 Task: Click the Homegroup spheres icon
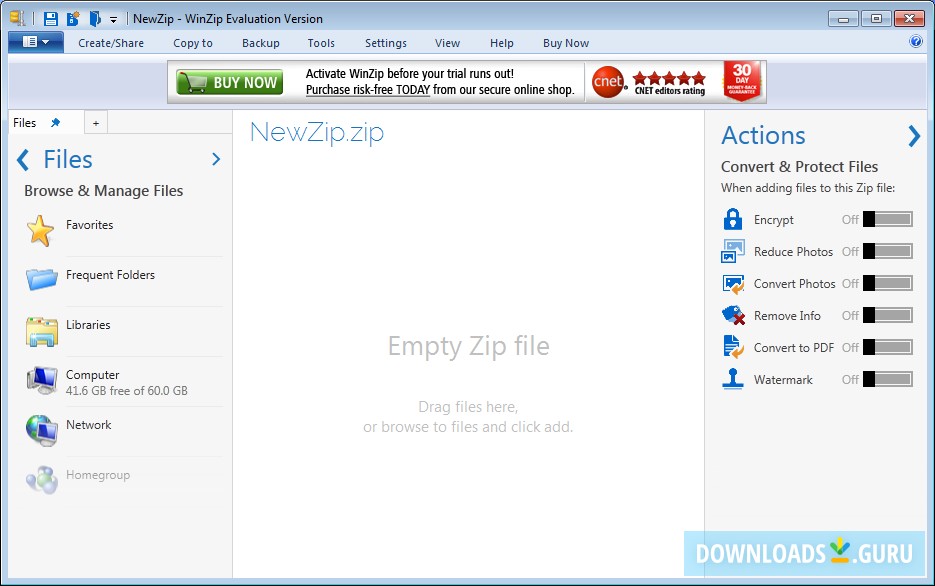(42, 479)
